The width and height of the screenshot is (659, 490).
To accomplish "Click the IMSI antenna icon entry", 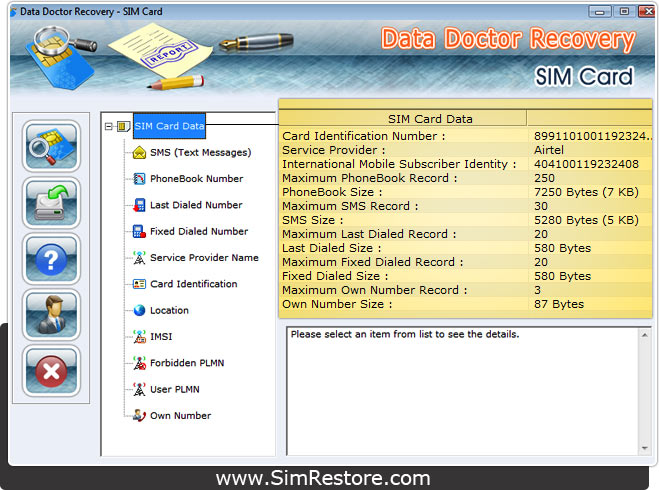I will 160,337.
